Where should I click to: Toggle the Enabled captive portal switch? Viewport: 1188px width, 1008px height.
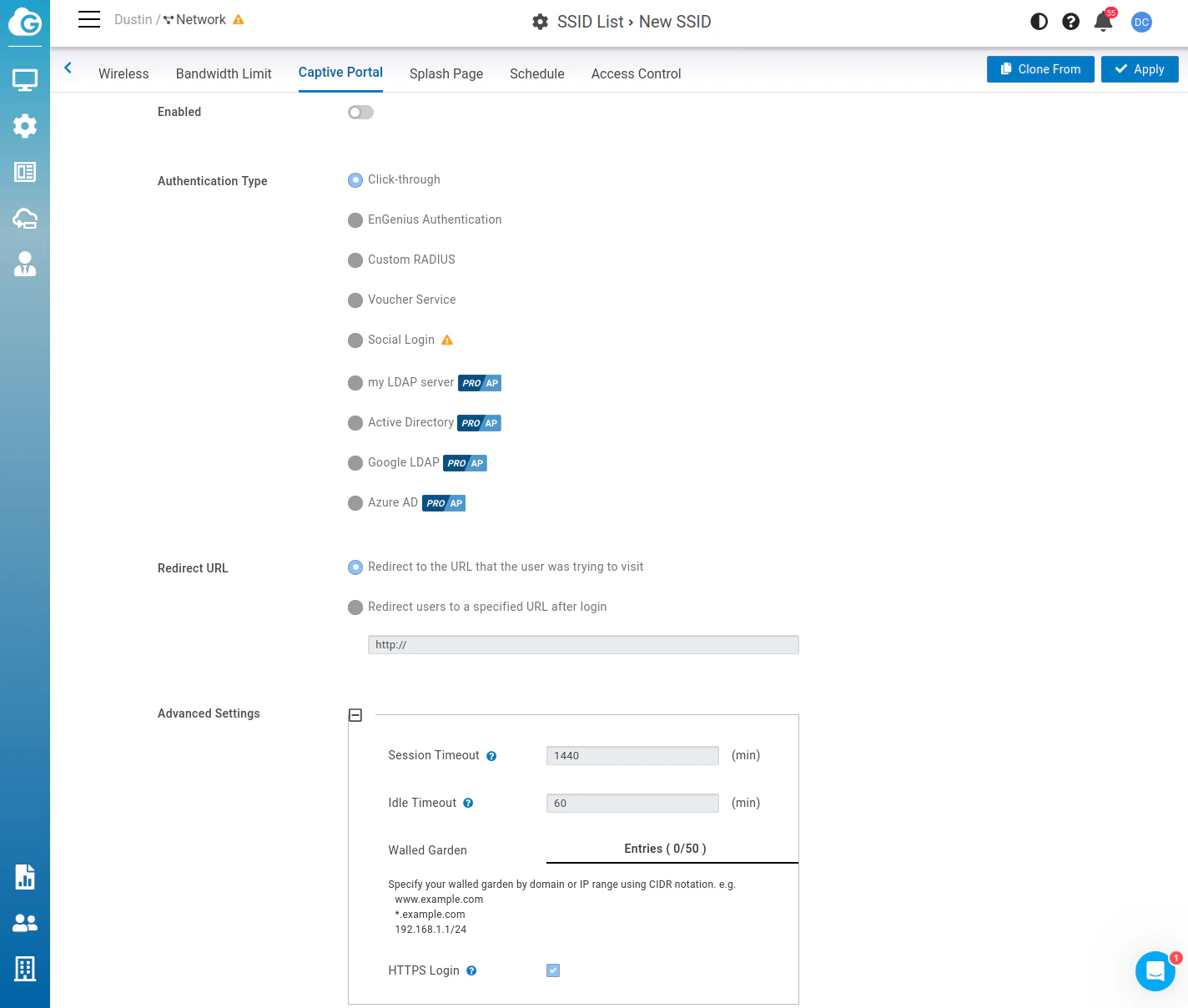pos(360,112)
